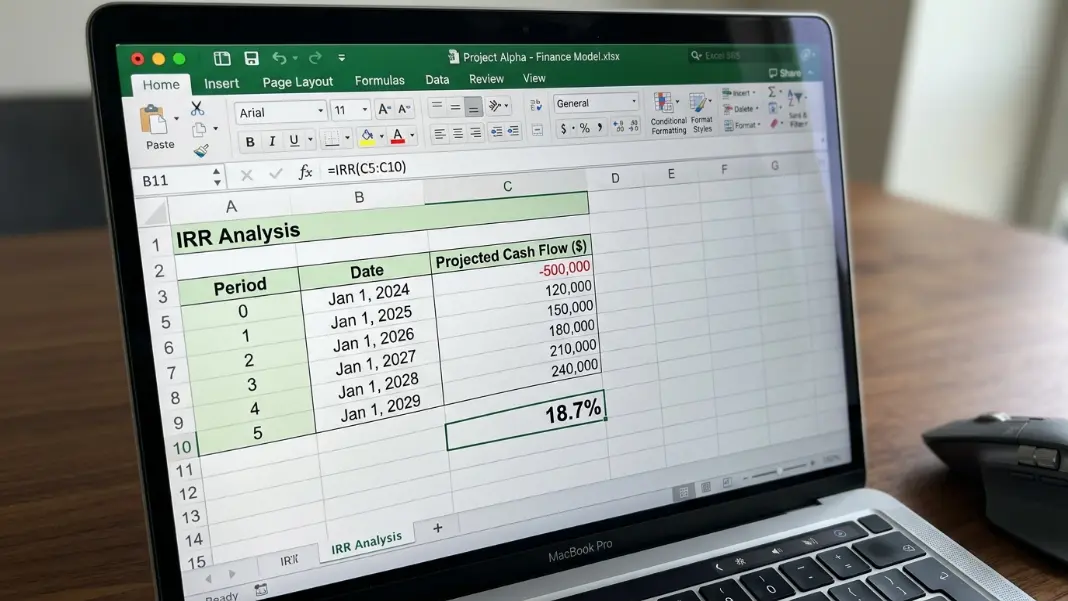Screen dimensions: 1068x601
Task: Add a new sheet with plus button
Action: tap(437, 527)
